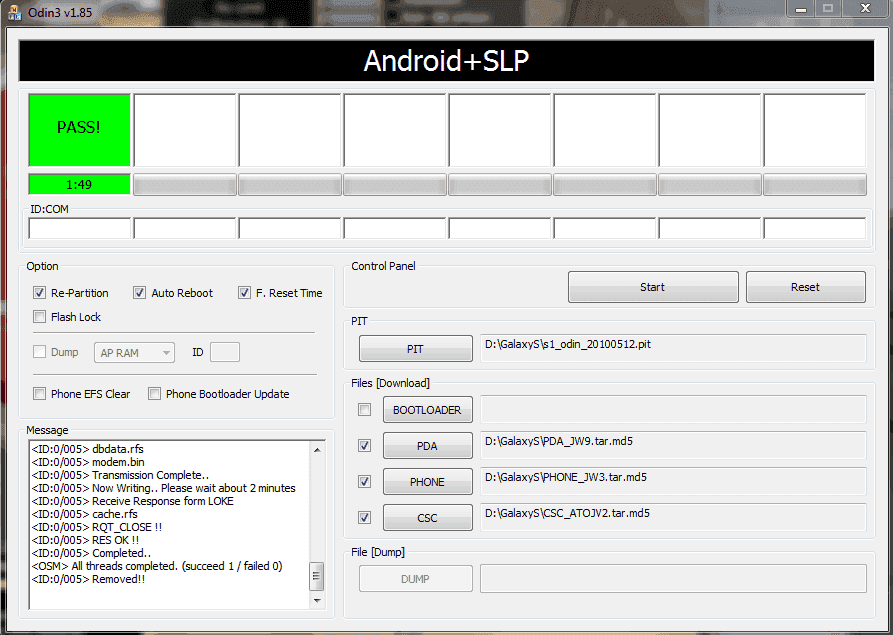Click the 'cache.rfs' log line
Image resolution: width=893 pixels, height=635 pixels.
(x=85, y=514)
